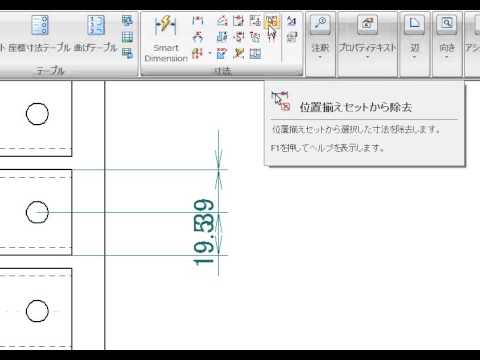The width and height of the screenshot is (480, 360).
Task: Click the 座標寸法テーブル table icon
Action: tap(40, 25)
